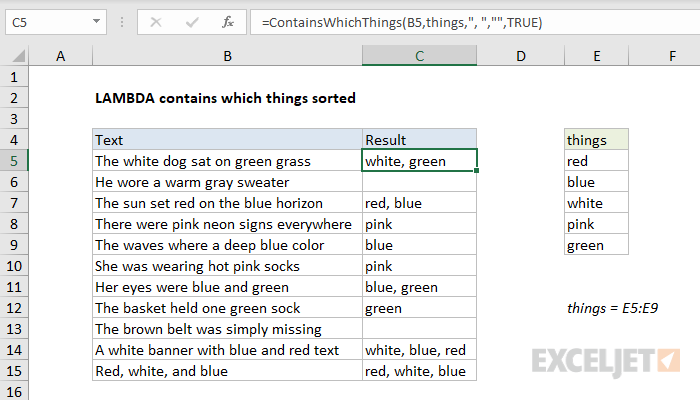
Task: Click 'pink' in the things list
Action: (x=596, y=224)
